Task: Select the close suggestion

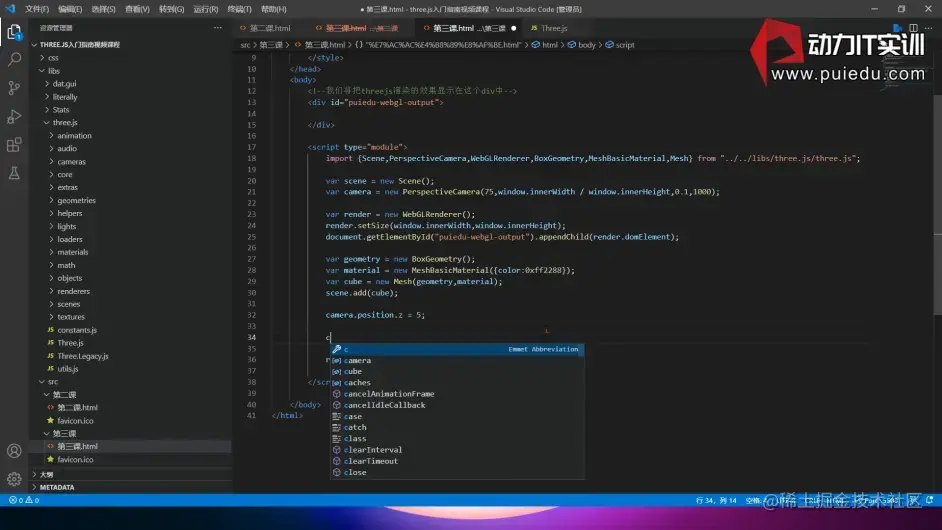Action: pos(457,472)
